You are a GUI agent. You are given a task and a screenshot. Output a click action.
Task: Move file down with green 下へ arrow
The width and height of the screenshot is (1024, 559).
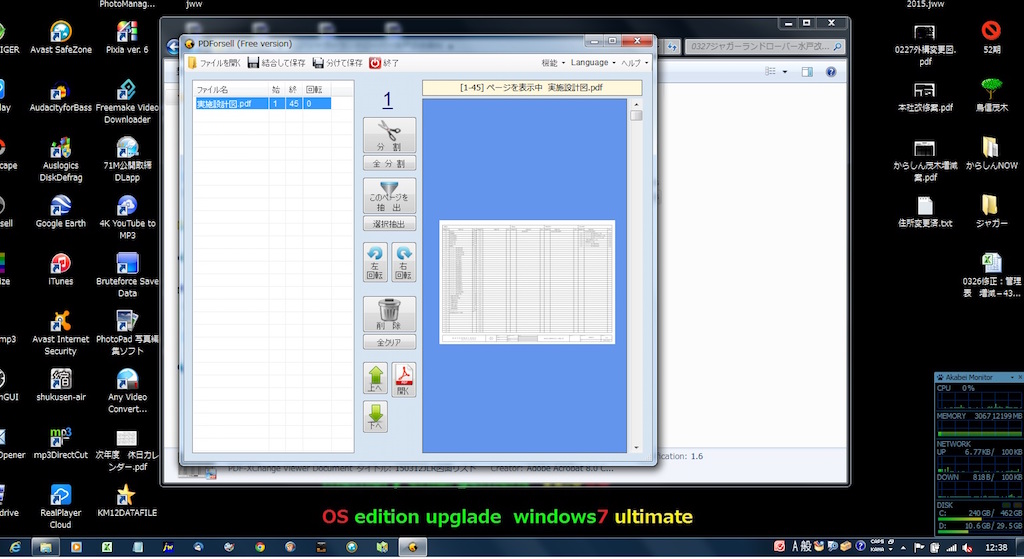tap(376, 417)
